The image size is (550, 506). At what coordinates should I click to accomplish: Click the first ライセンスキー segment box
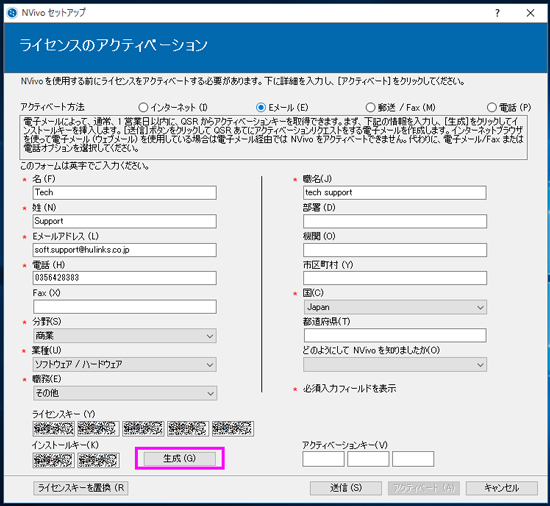point(53,429)
